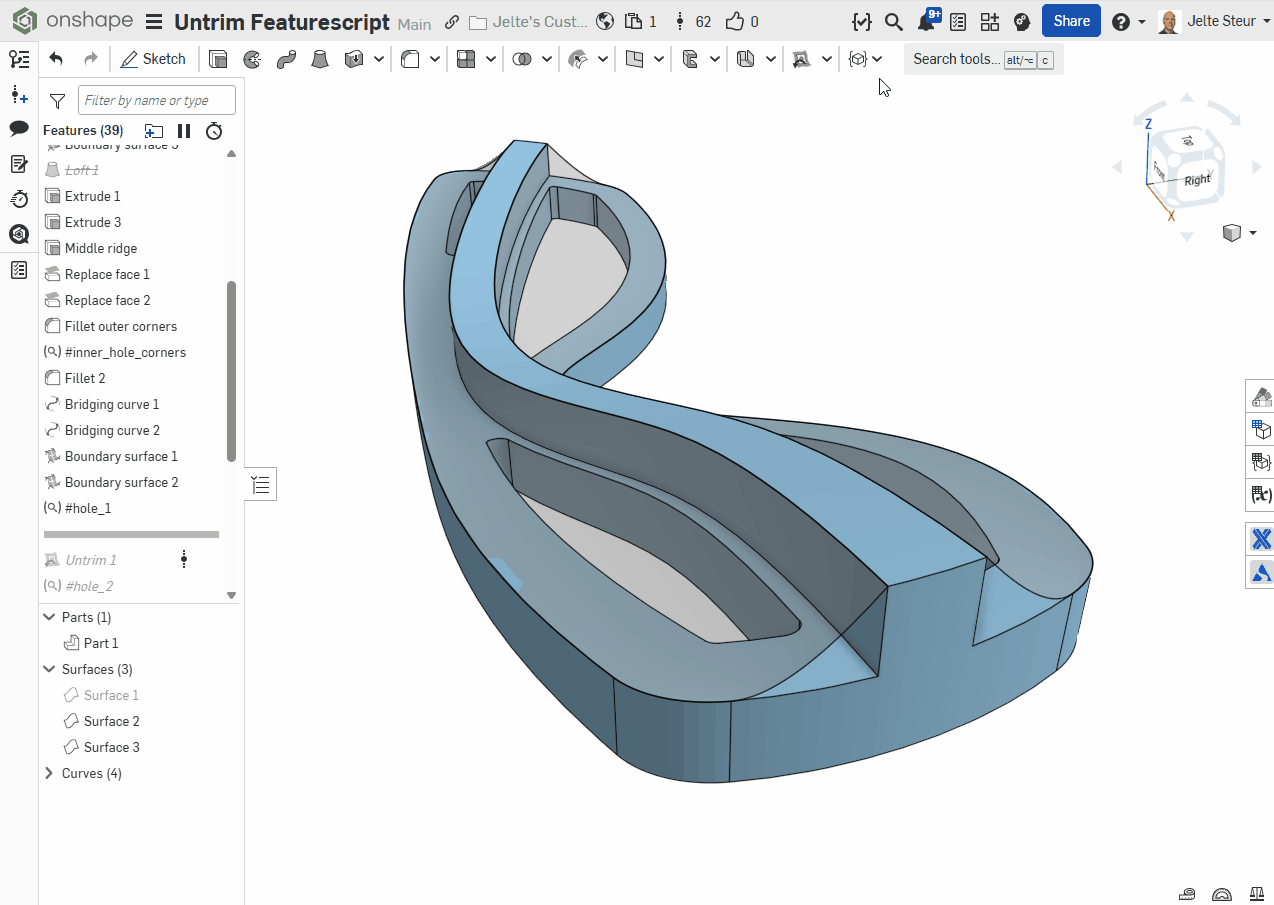Viewport: 1274px width, 905px height.
Task: Toggle the feature list panel collapse button
Action: click(261, 485)
